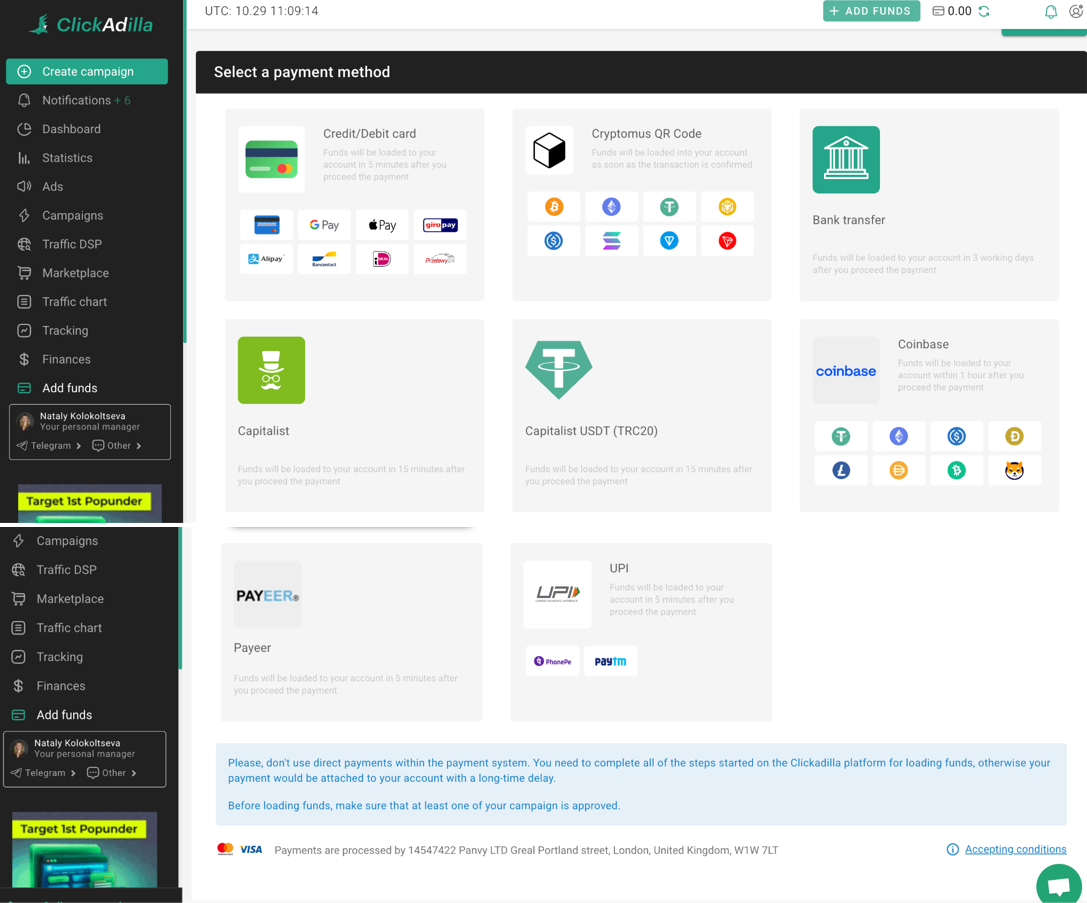Select the Bitcoin icon under Cryptomus
The height and width of the screenshot is (903, 1087).
click(x=554, y=207)
